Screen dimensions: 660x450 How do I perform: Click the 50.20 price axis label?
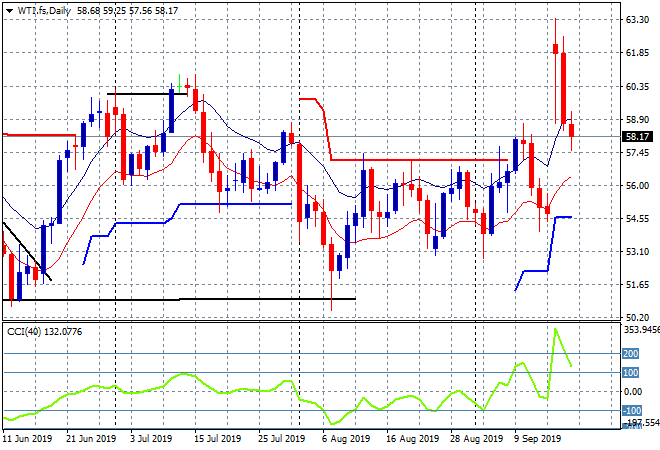point(637,317)
